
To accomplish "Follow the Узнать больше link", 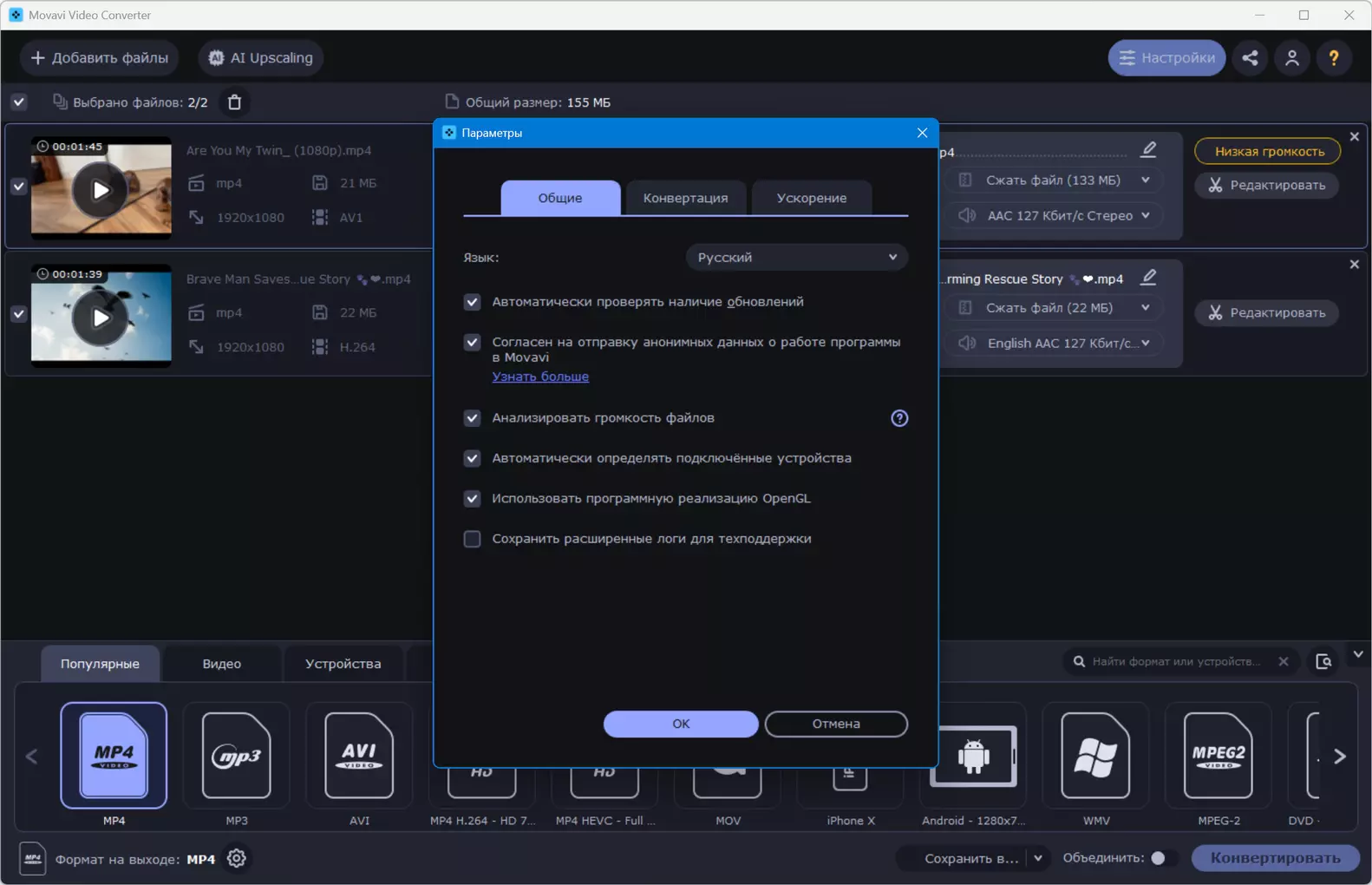I will tap(540, 377).
